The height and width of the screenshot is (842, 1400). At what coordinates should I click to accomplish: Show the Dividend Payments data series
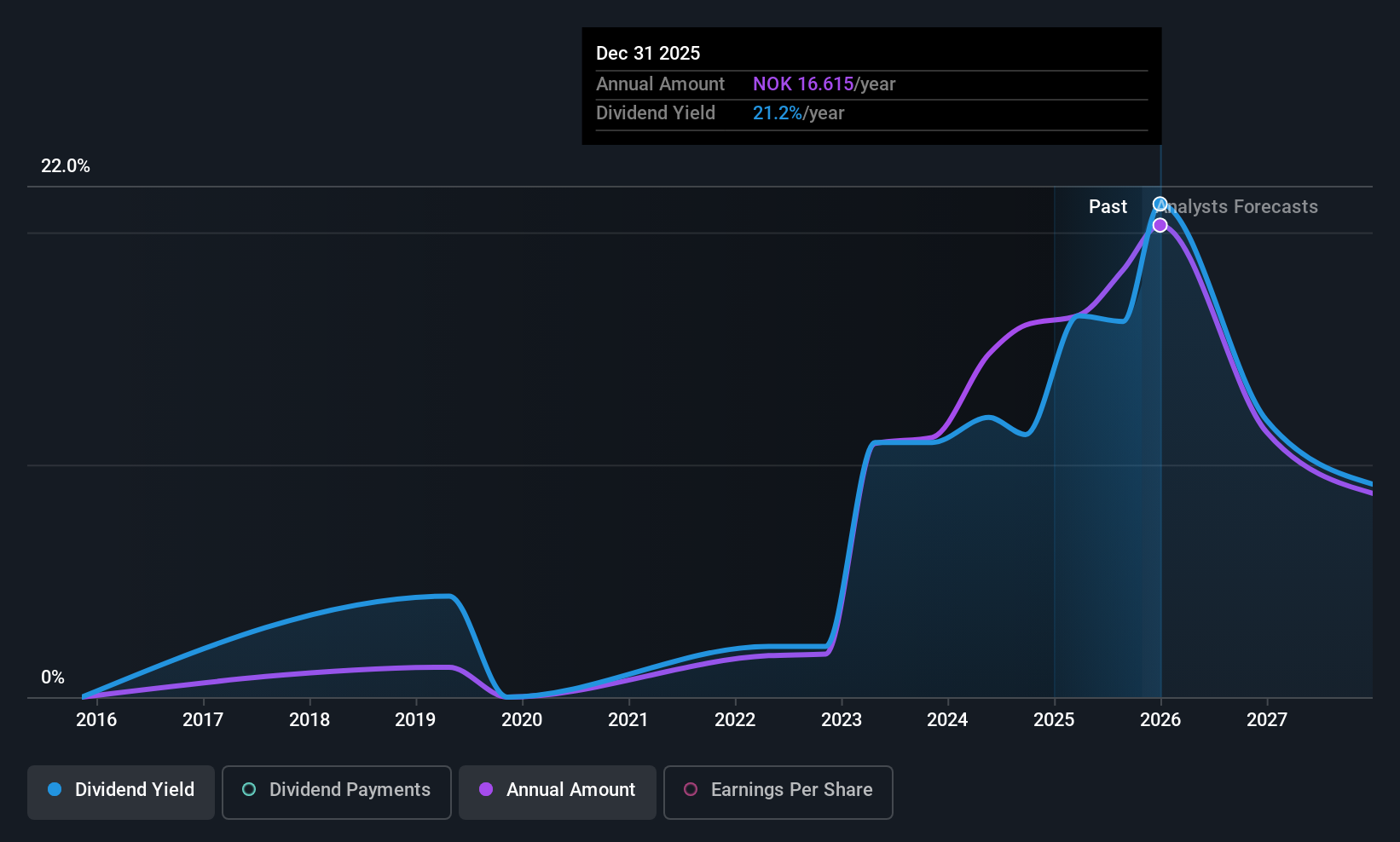click(x=336, y=792)
